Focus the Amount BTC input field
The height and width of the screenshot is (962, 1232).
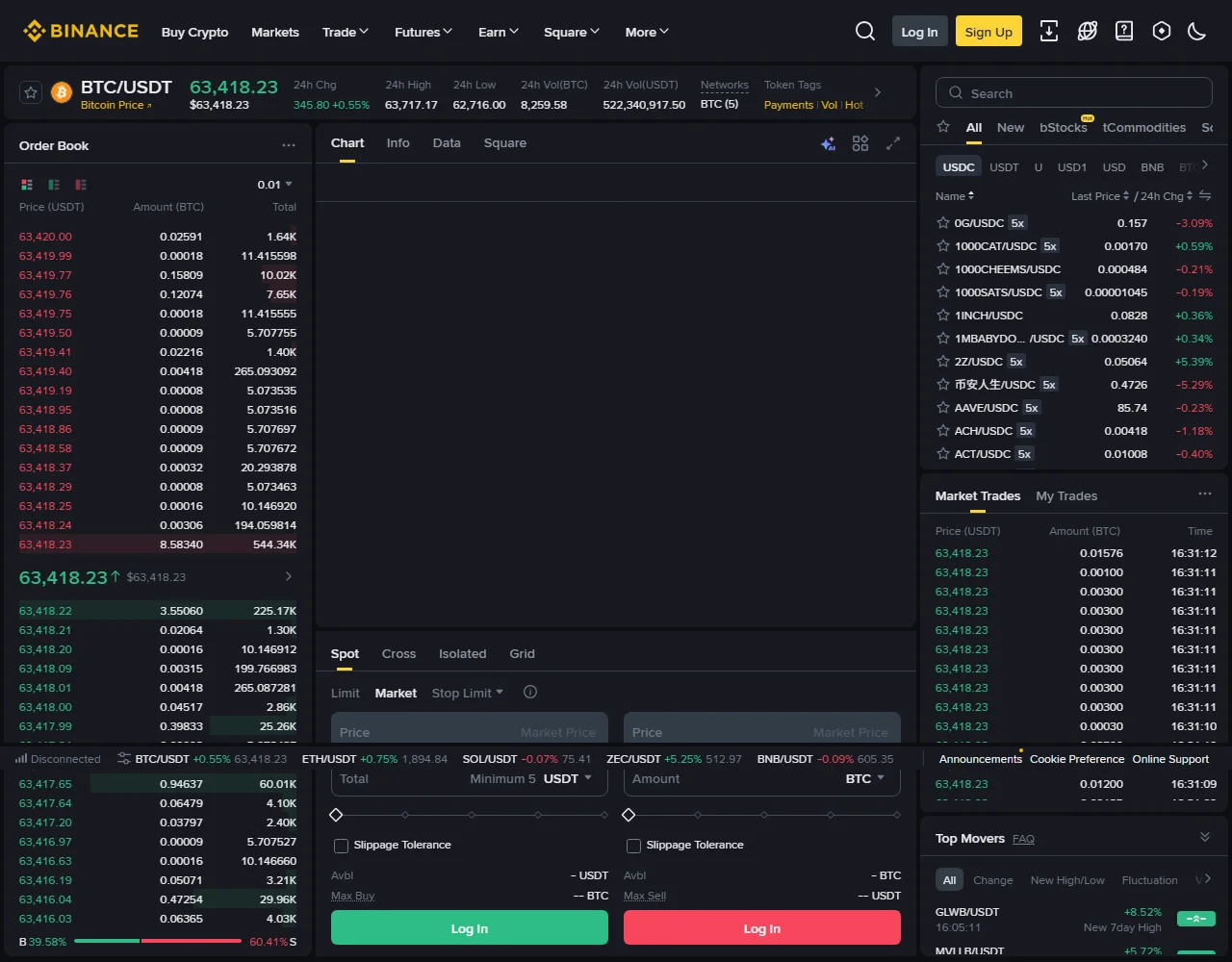(762, 779)
